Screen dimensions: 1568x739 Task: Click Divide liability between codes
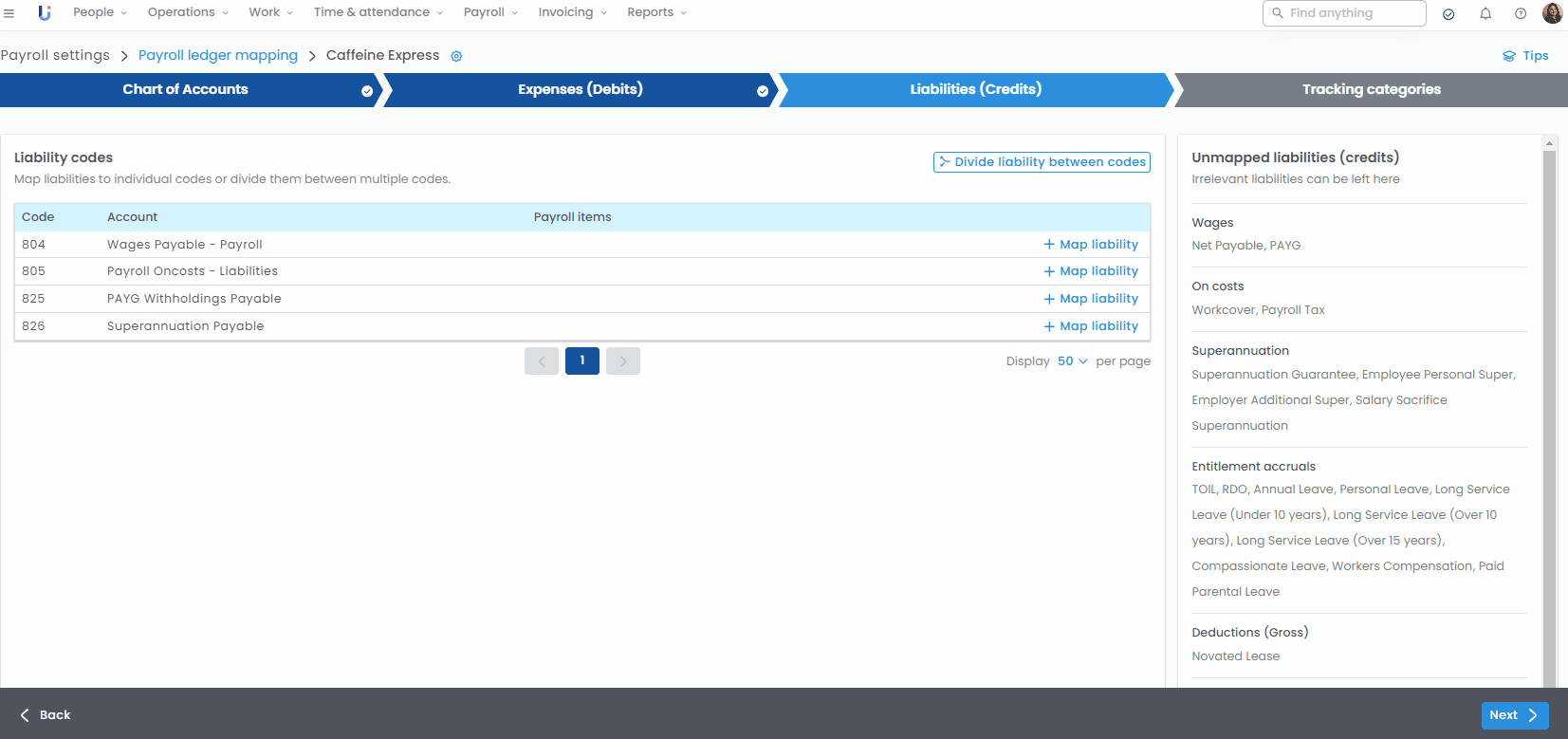1042,162
